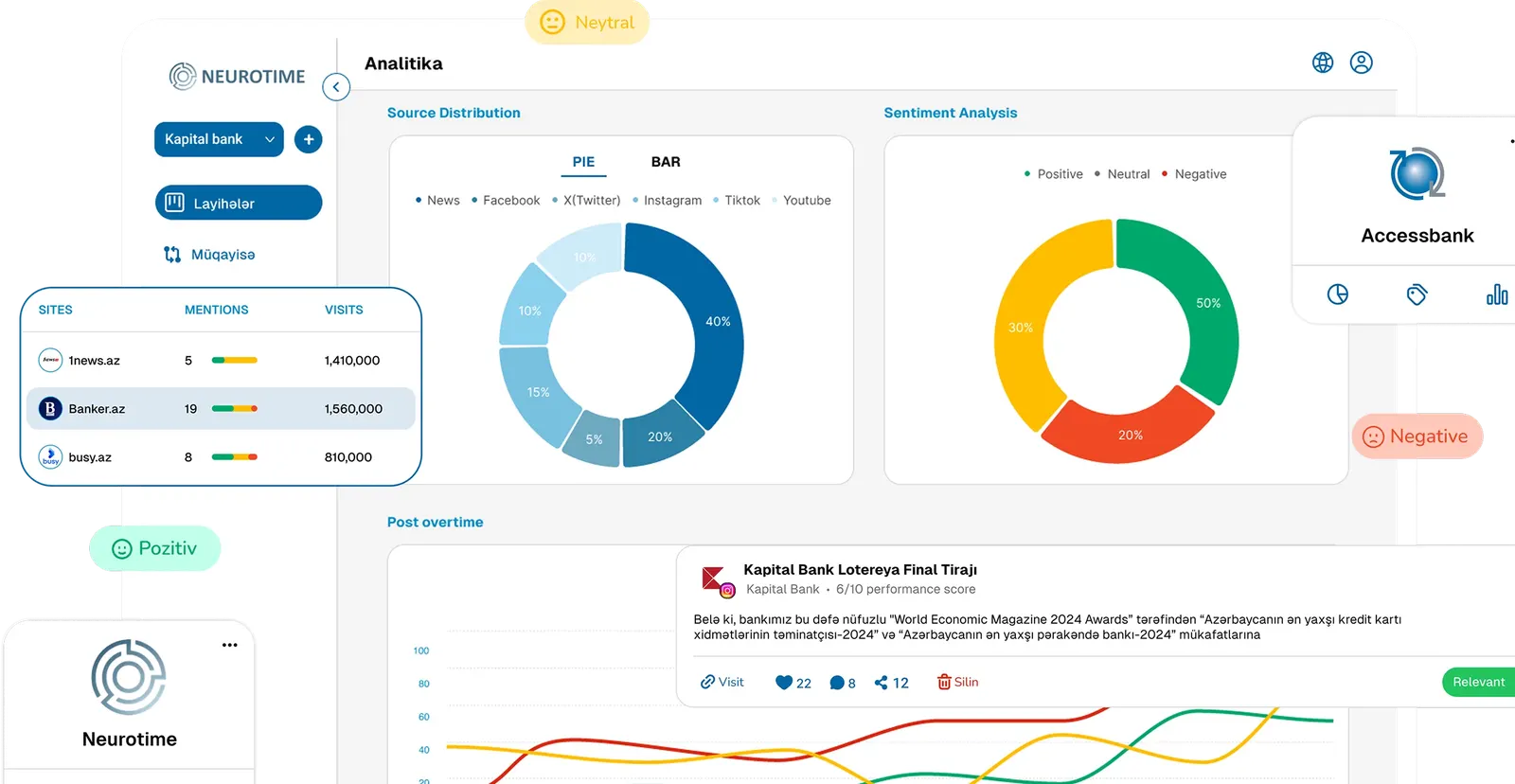Open Accessbank pie chart icon
The height and width of the screenshot is (784, 1515).
click(x=1338, y=294)
